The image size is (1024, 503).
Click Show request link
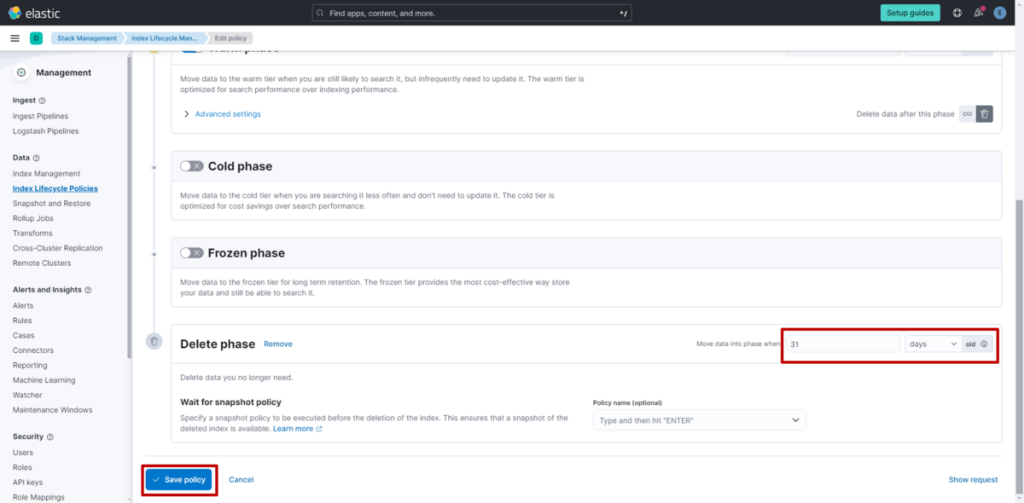(972, 480)
